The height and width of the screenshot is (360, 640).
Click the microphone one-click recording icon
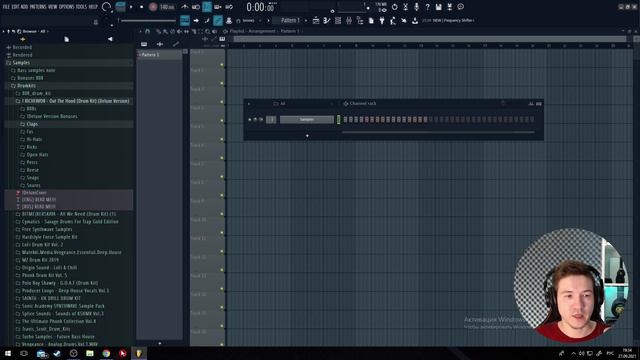pos(416,7)
